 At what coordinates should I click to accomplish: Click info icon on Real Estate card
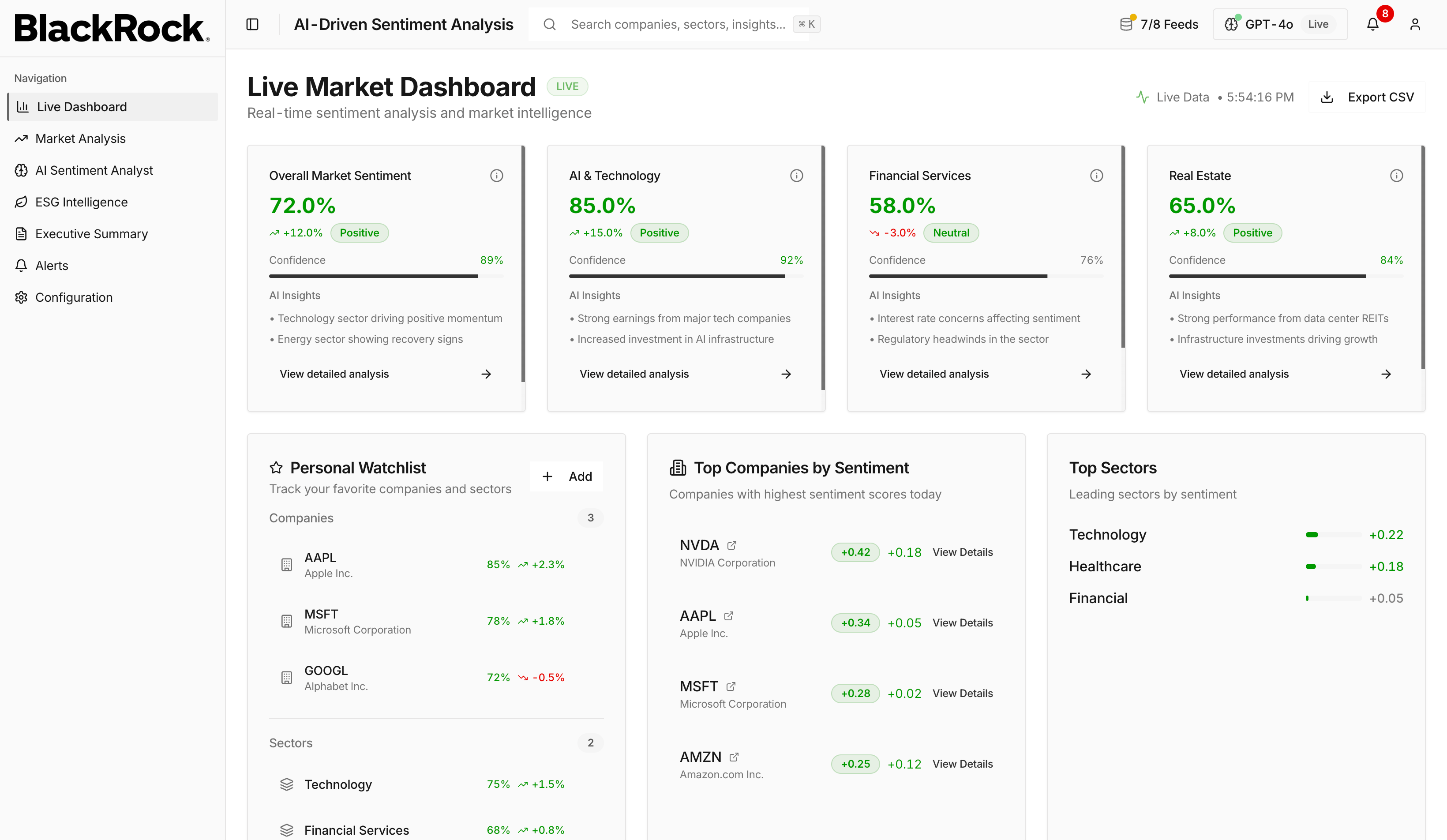tap(1396, 176)
